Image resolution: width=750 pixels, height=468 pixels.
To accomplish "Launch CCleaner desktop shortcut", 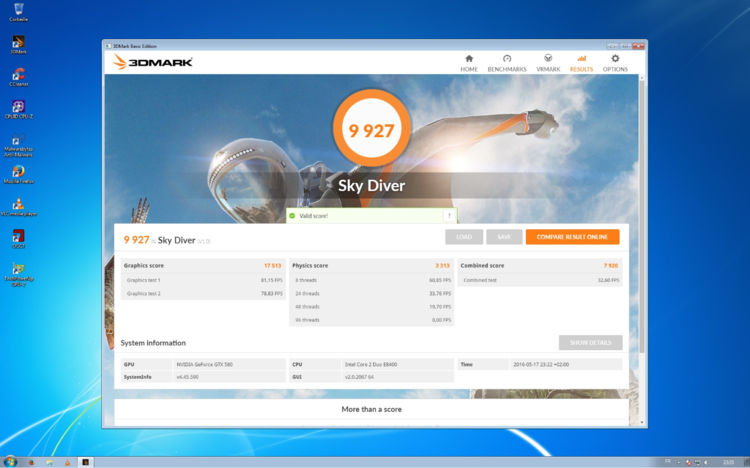I will point(19,77).
